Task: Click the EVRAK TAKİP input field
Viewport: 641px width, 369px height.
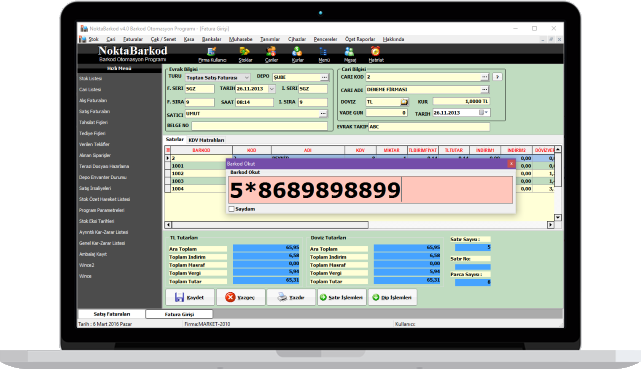Action: (429, 127)
